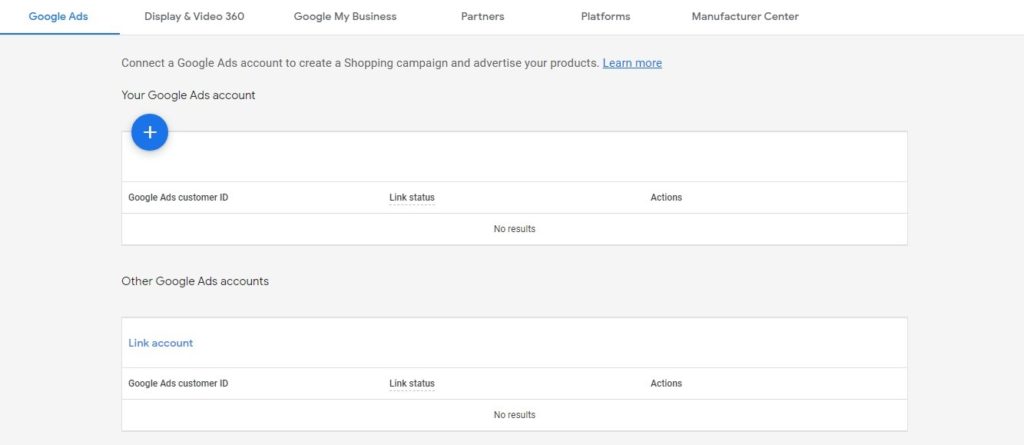Select the Google My Business tab
The width and height of the screenshot is (1024, 445).
coord(345,16)
